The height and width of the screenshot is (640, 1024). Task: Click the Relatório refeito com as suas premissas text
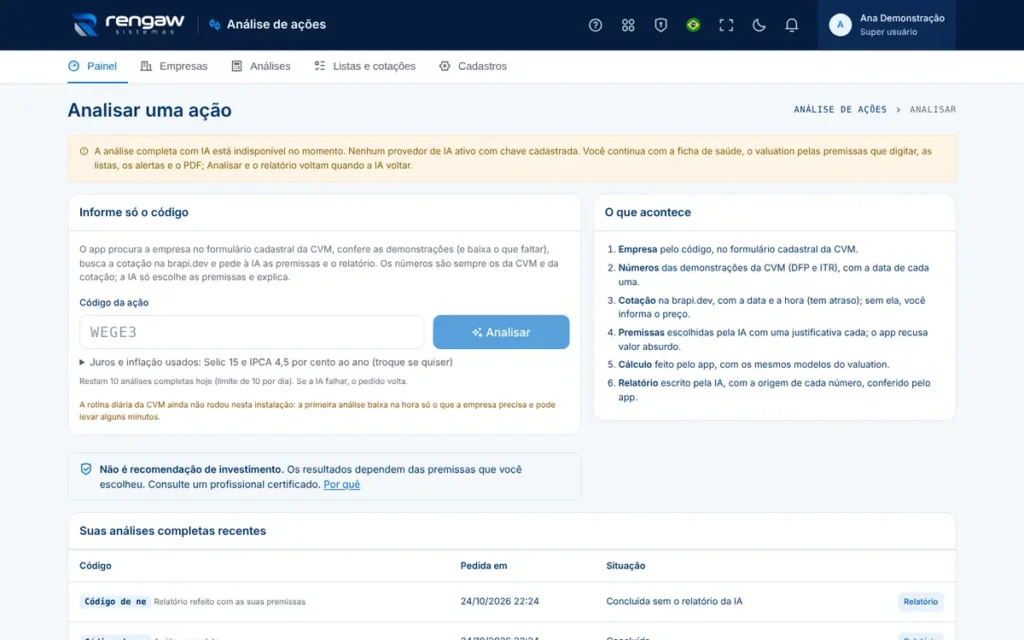(229, 601)
